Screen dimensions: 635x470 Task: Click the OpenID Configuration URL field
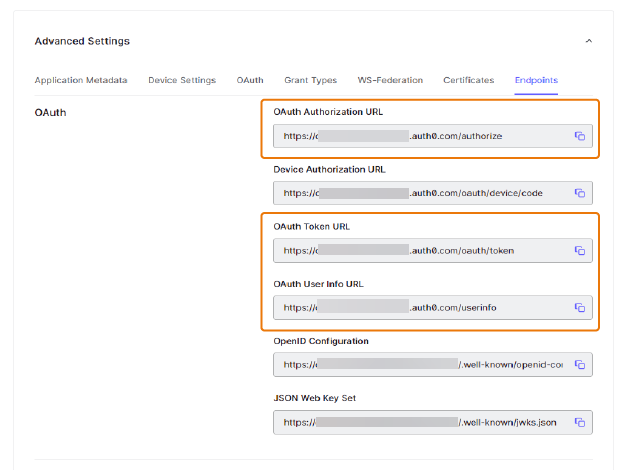pos(433,365)
